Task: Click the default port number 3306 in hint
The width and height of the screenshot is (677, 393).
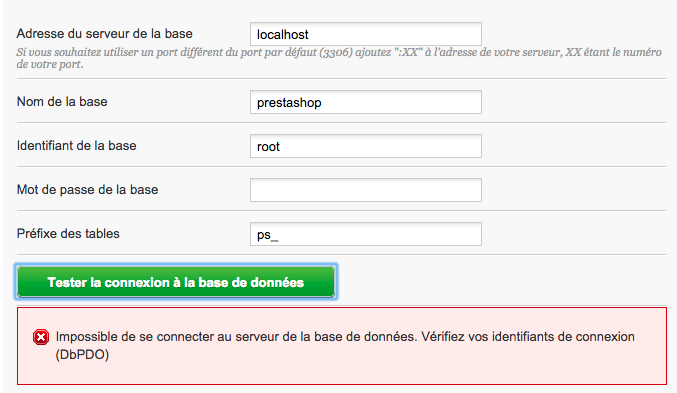Action: pos(336,53)
